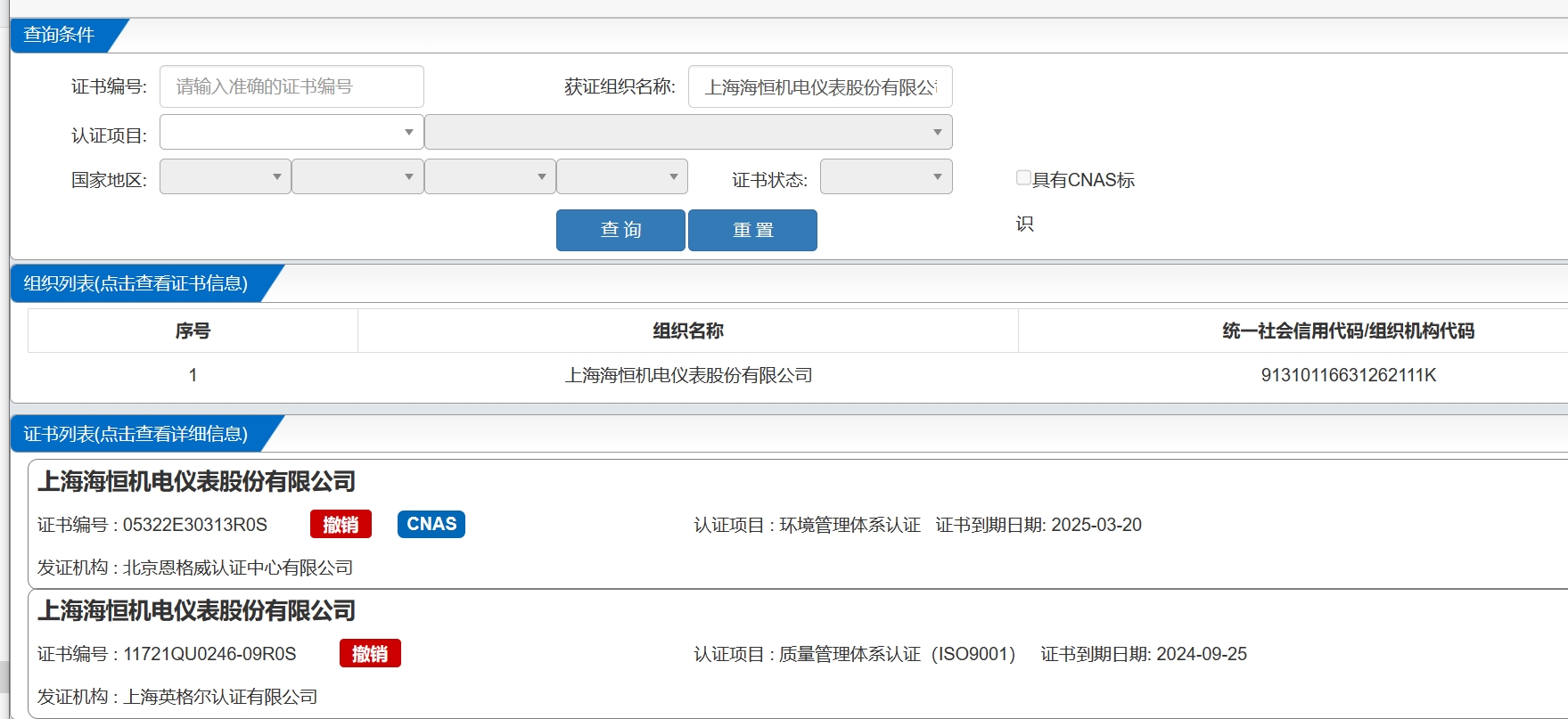Click 认证项目：环境管理体系认证 text
The width and height of the screenshot is (1568, 719).
click(x=807, y=525)
